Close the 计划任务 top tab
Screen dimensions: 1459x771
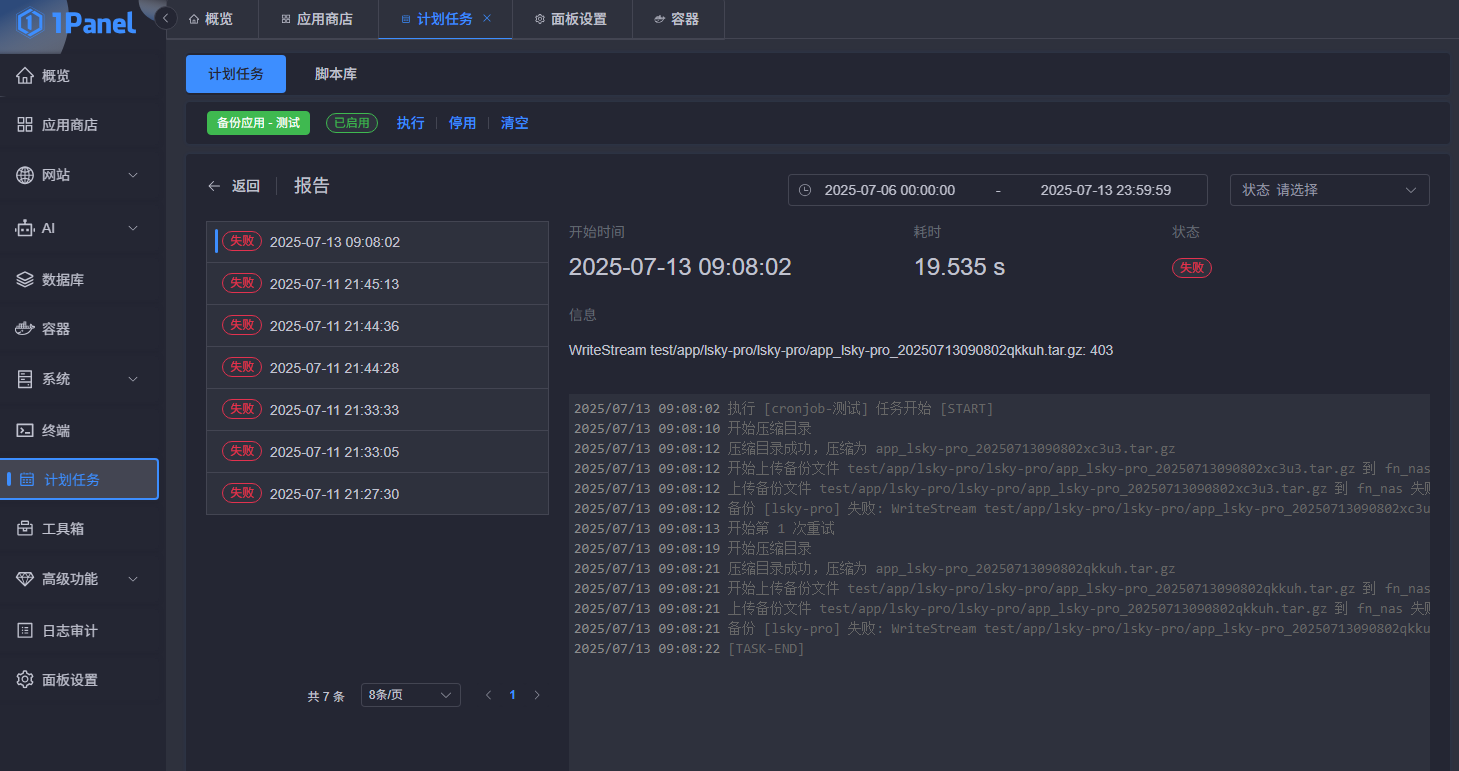point(487,19)
